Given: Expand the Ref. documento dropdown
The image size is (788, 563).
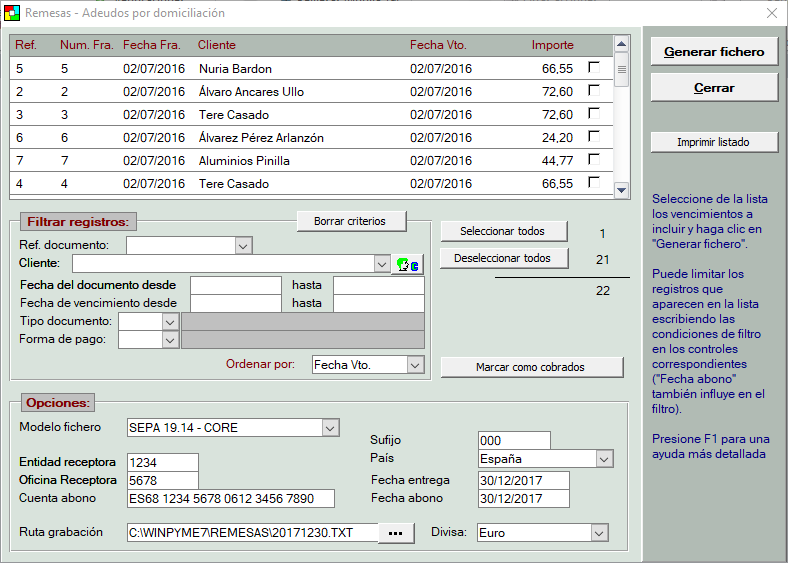Looking at the screenshot, I should pyautogui.click(x=243, y=245).
